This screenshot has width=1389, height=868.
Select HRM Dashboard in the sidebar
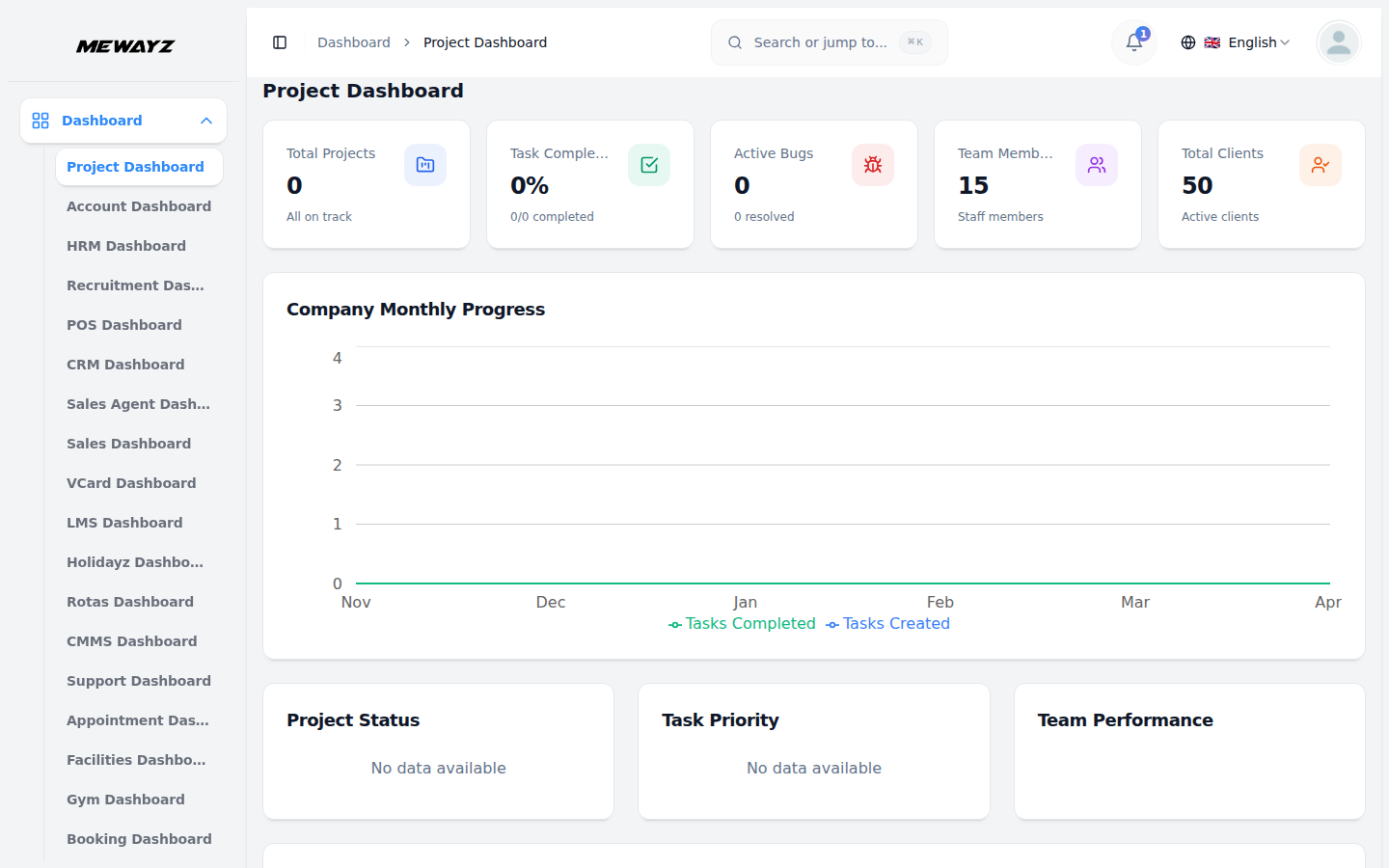(126, 245)
